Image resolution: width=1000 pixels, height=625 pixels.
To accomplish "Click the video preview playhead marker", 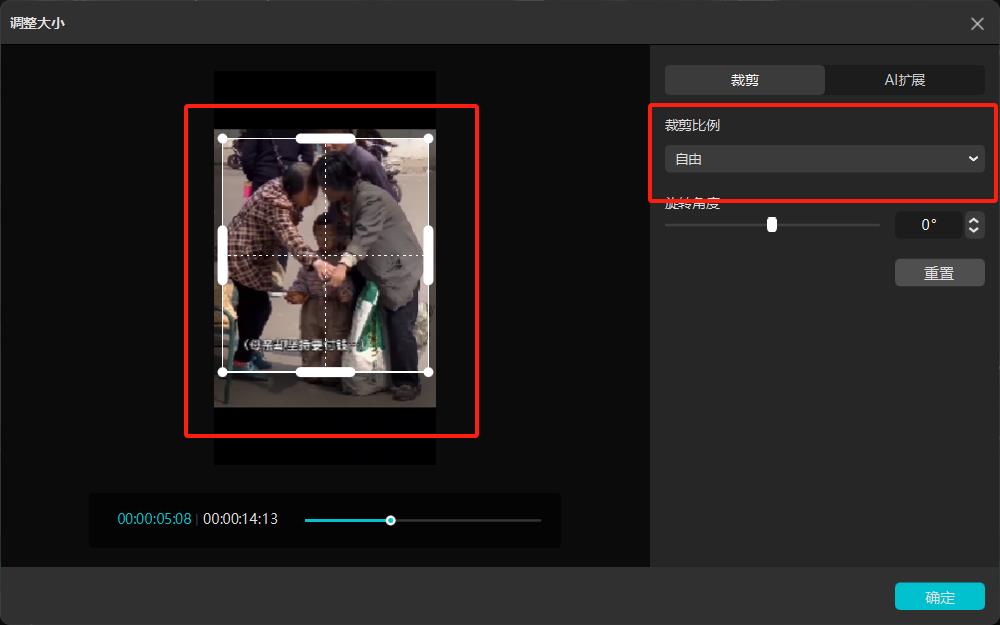I will 391,520.
